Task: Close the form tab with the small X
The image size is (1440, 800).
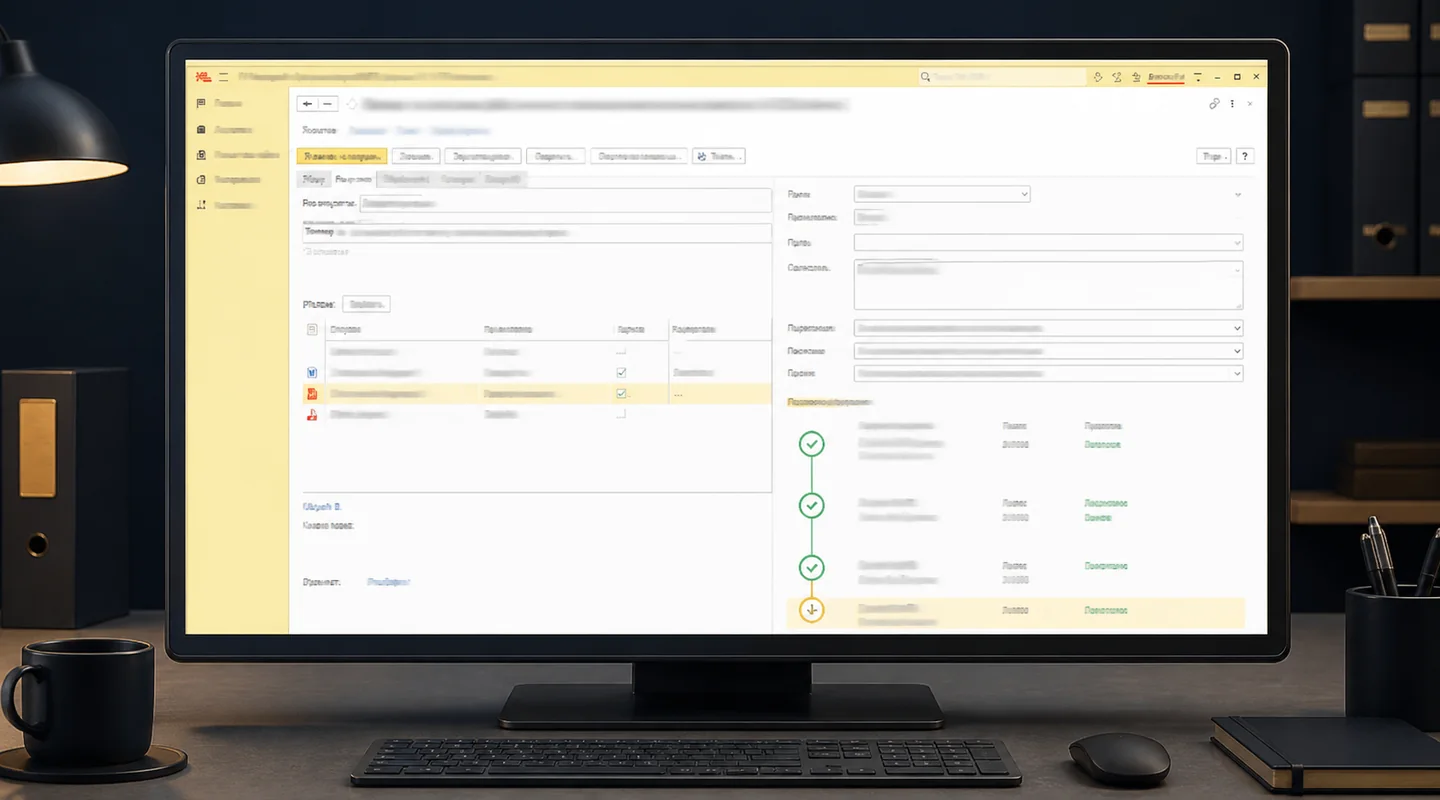Action: 1250,103
